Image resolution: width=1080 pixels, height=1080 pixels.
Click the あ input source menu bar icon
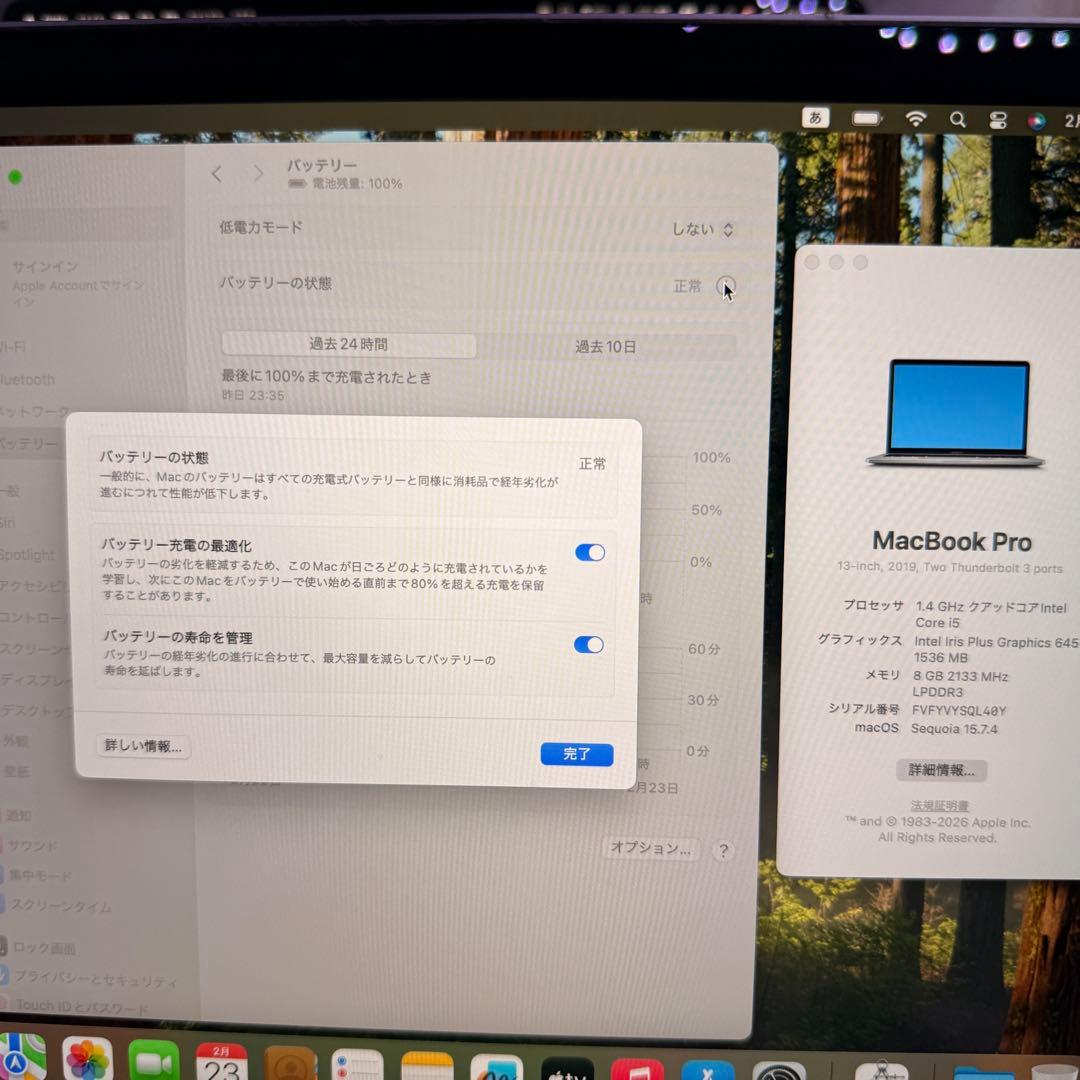816,118
